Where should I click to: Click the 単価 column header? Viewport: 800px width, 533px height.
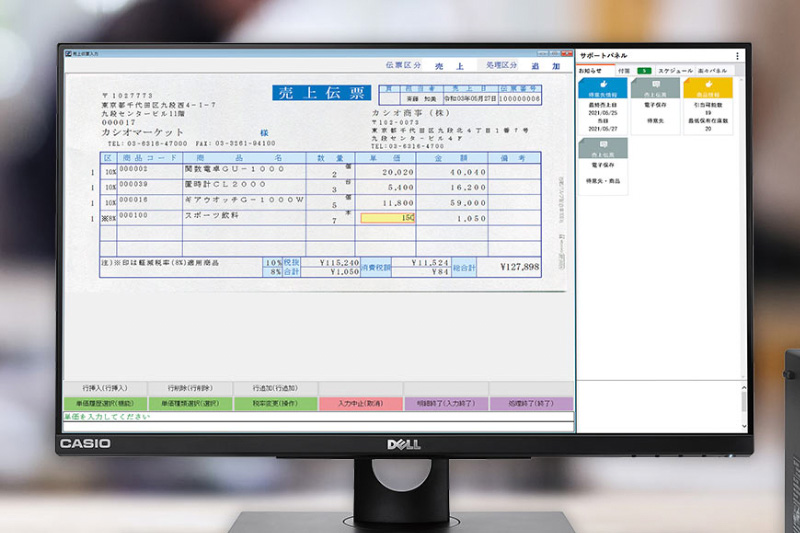[x=385, y=158]
